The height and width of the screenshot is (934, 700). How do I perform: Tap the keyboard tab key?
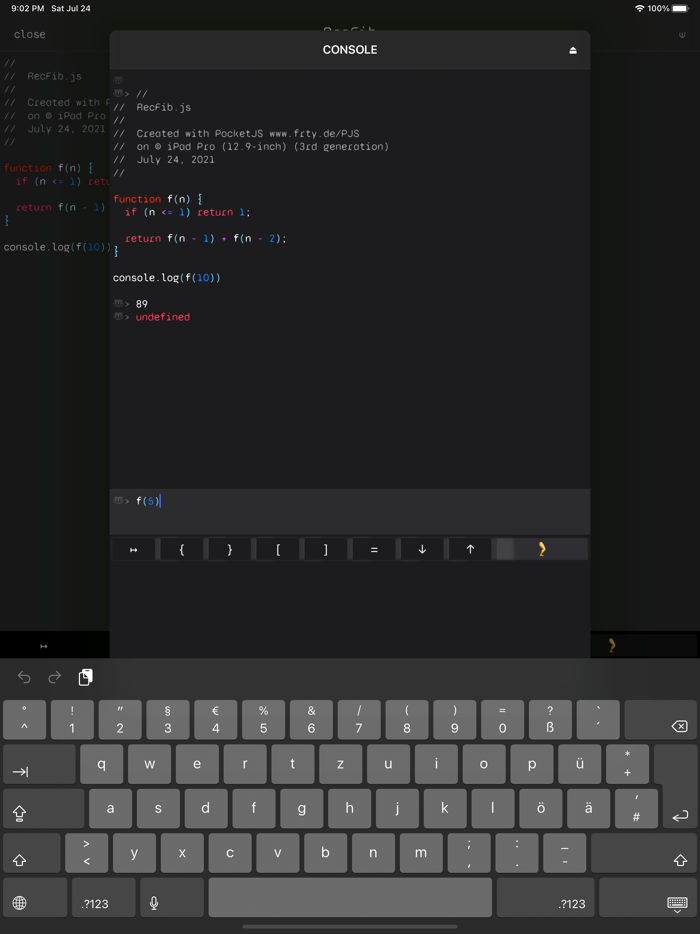point(39,764)
